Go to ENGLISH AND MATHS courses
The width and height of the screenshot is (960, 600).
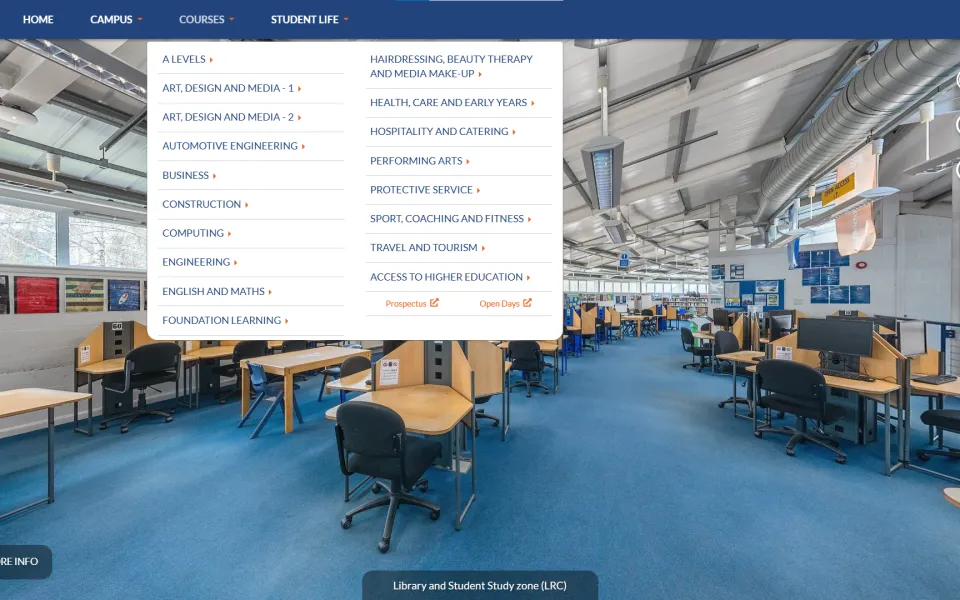(217, 291)
